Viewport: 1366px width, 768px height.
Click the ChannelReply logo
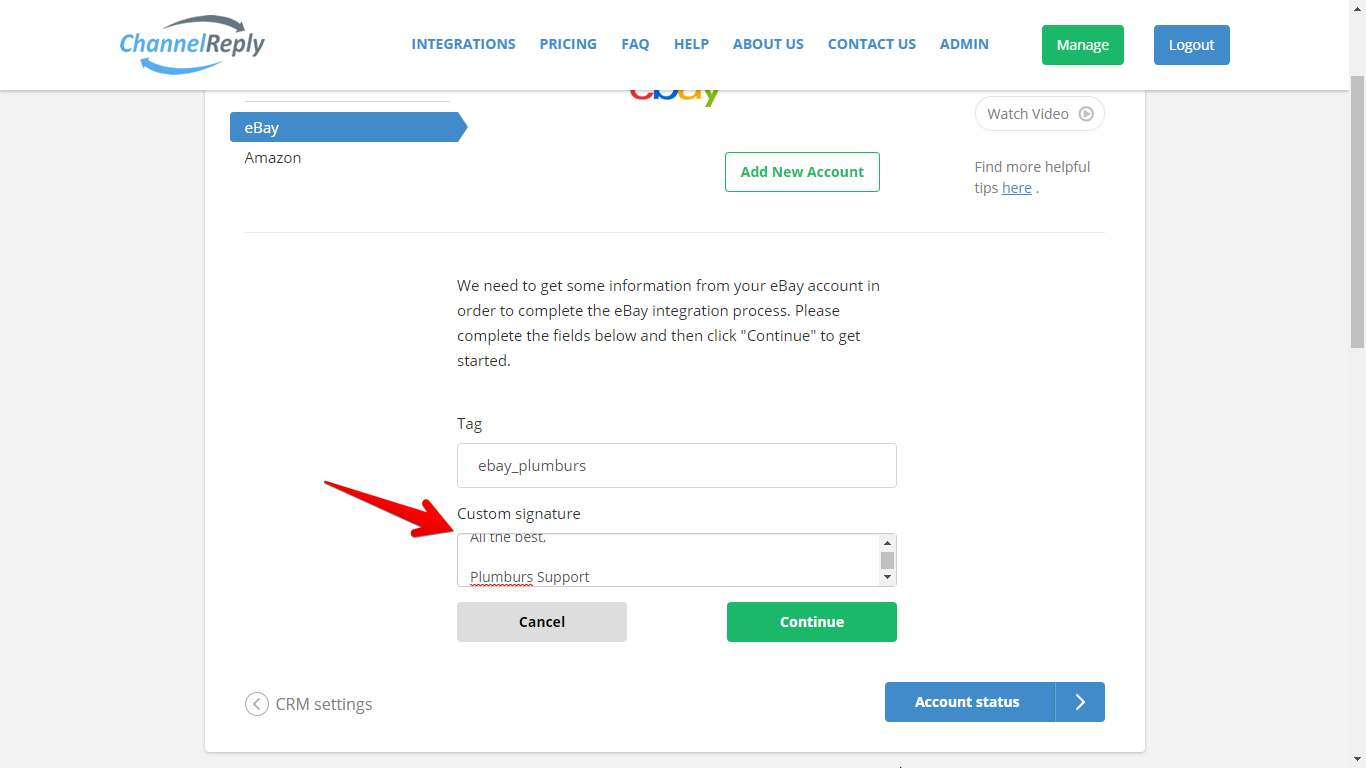click(x=192, y=45)
